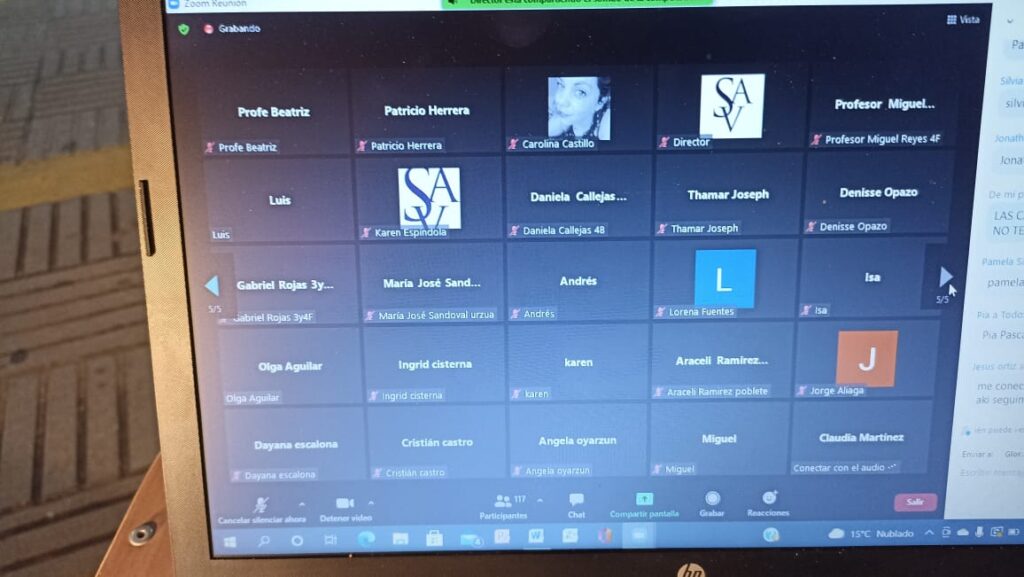Select Andrés participant tile
Screen dimensions: 1024x577
(x=578, y=281)
